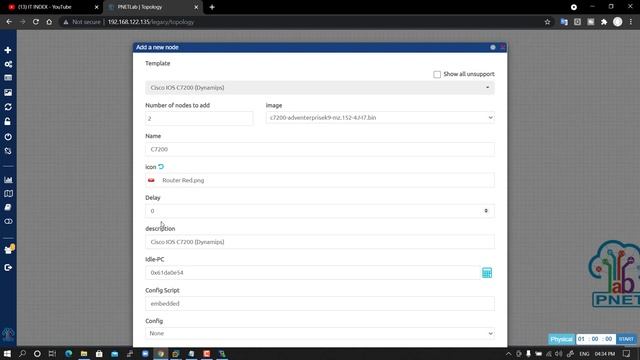Click the Idle-PC calculator icon

[x=487, y=273]
